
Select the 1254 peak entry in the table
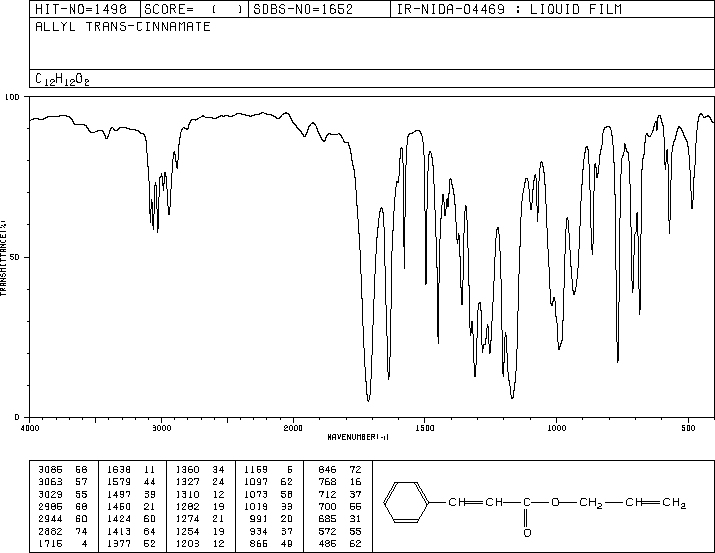tap(200, 531)
